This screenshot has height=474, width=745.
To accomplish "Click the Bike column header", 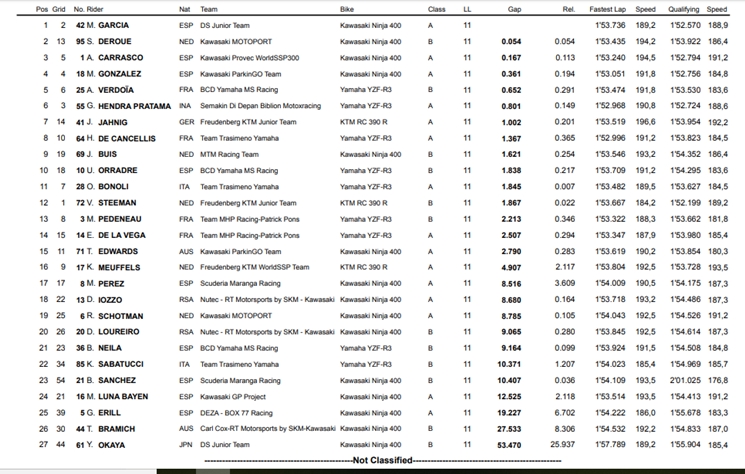I will click(347, 9).
